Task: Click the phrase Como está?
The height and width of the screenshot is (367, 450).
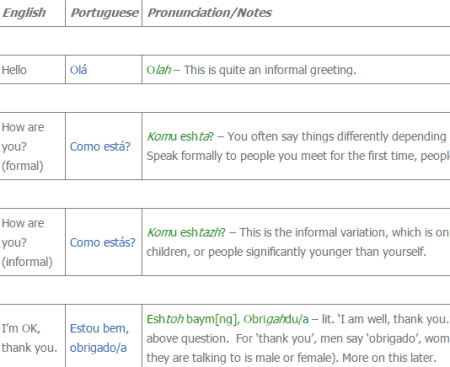Action: pos(100,147)
